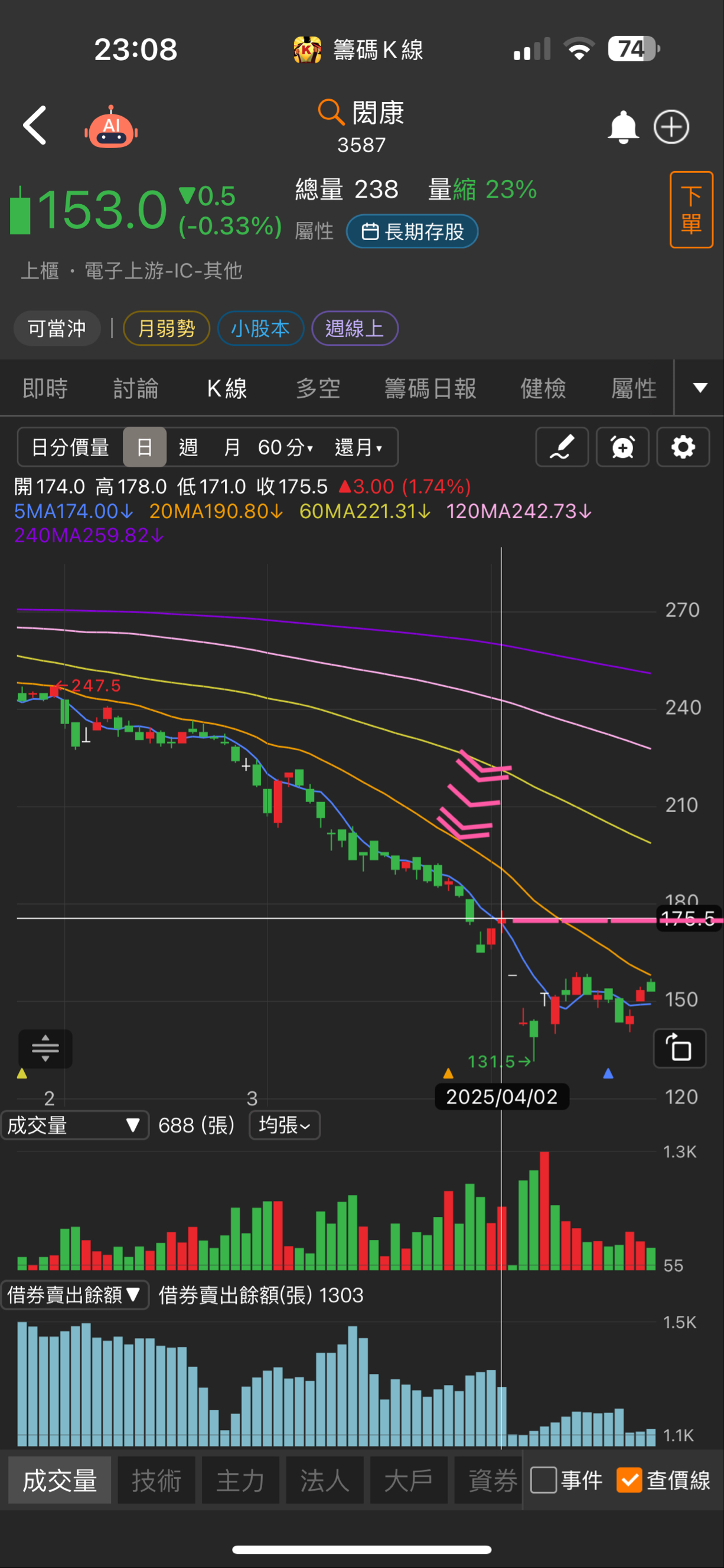This screenshot has width=724, height=1568.
Task: Tap the 175.5 crosshair price label
Action: pos(690,918)
